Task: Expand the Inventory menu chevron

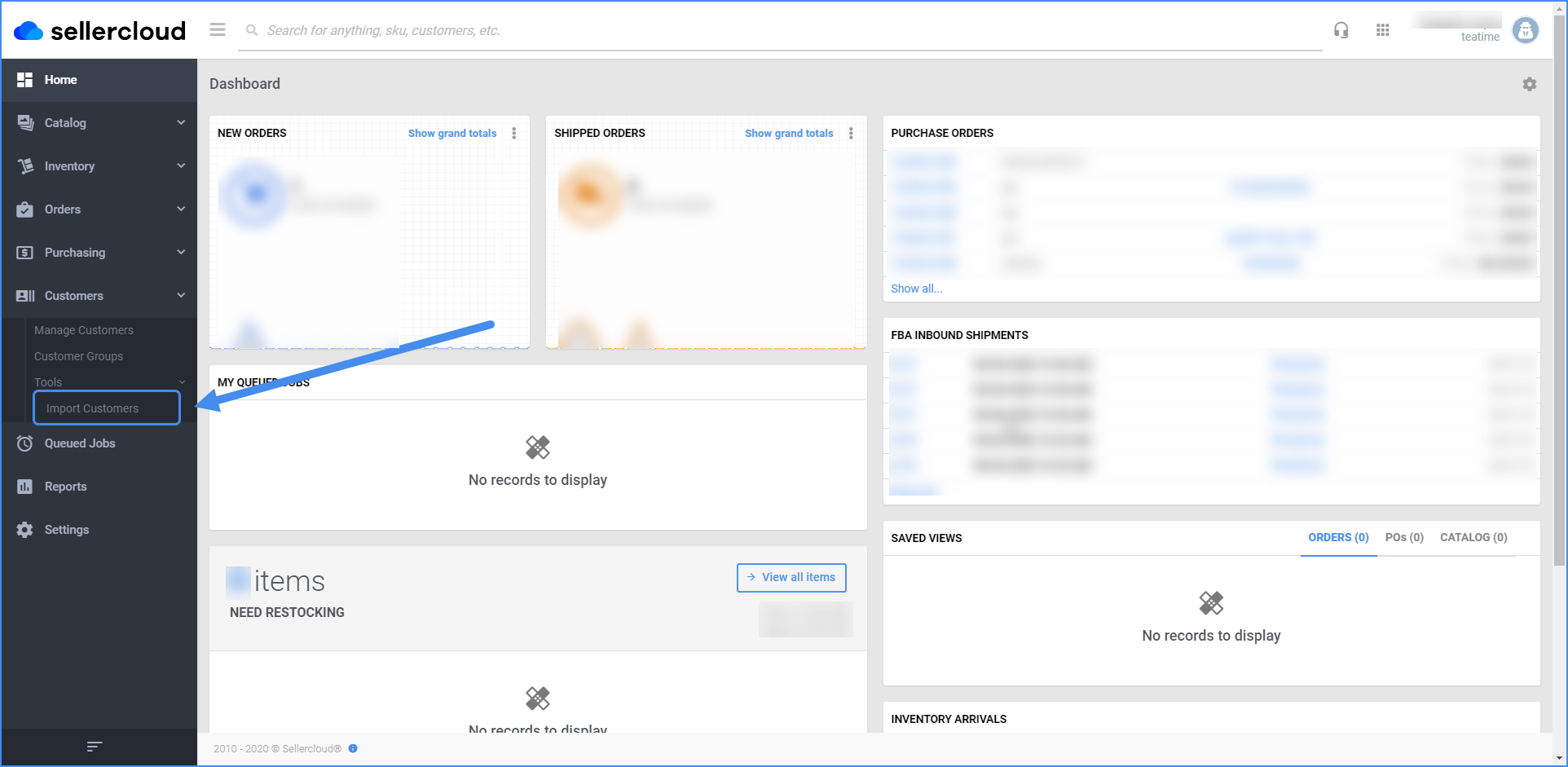Action: 181,165
